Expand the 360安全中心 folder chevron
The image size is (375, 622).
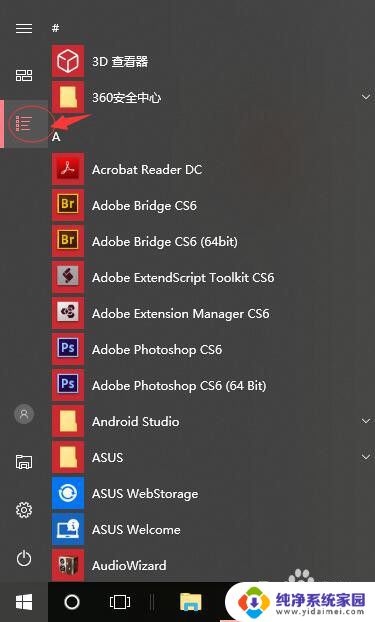[x=366, y=97]
